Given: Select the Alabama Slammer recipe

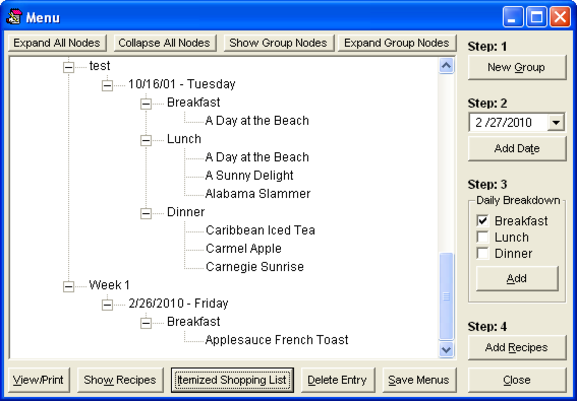Looking at the screenshot, I should click(258, 194).
